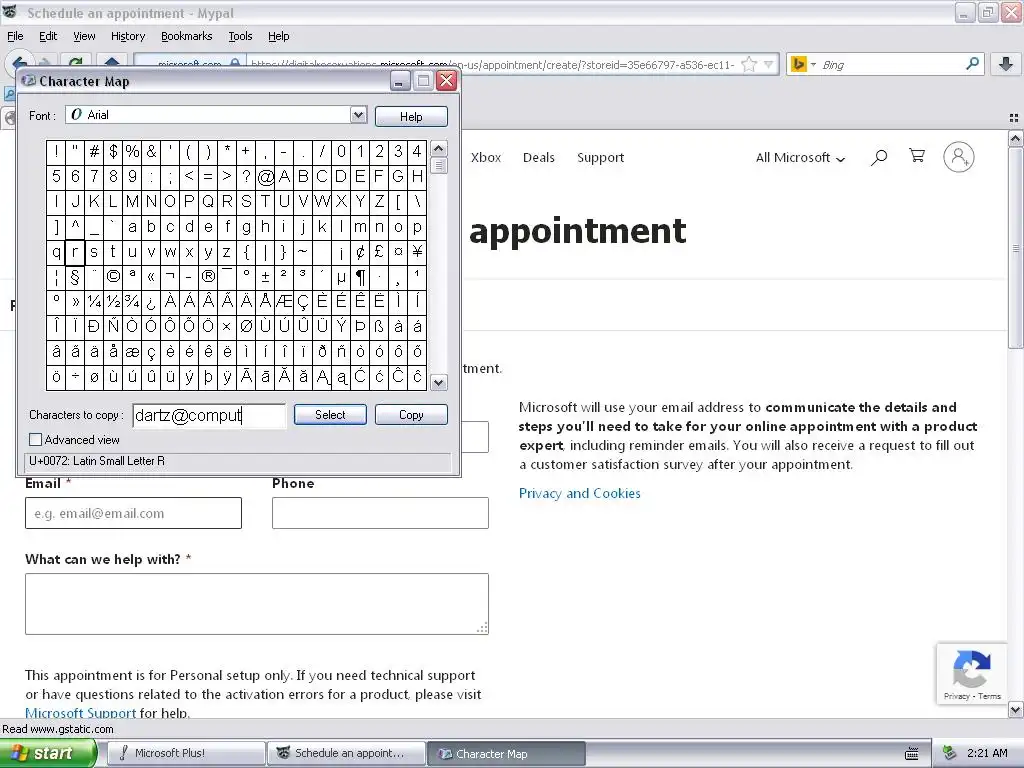Go to the Support navigation link
The height and width of the screenshot is (768, 1024).
[600, 157]
